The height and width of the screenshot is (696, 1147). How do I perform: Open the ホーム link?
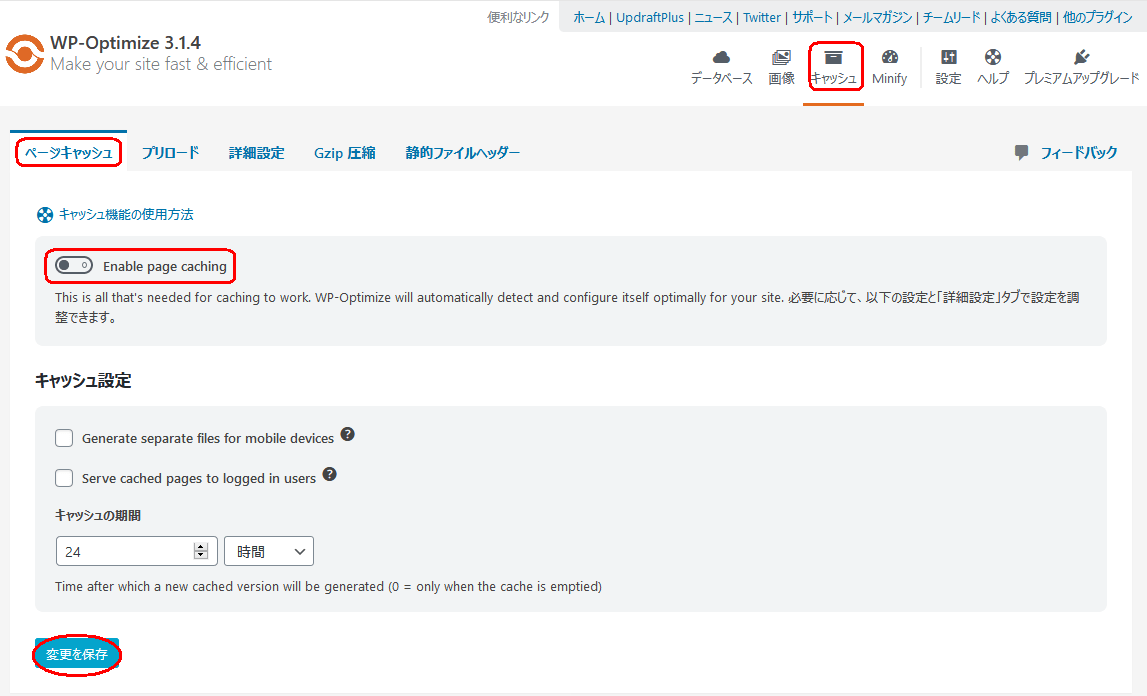[589, 18]
